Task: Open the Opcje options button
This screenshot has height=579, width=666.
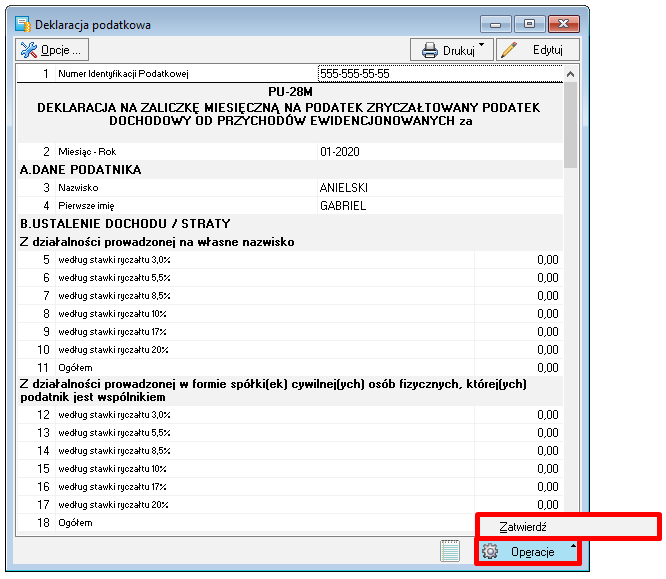Action: [52, 50]
